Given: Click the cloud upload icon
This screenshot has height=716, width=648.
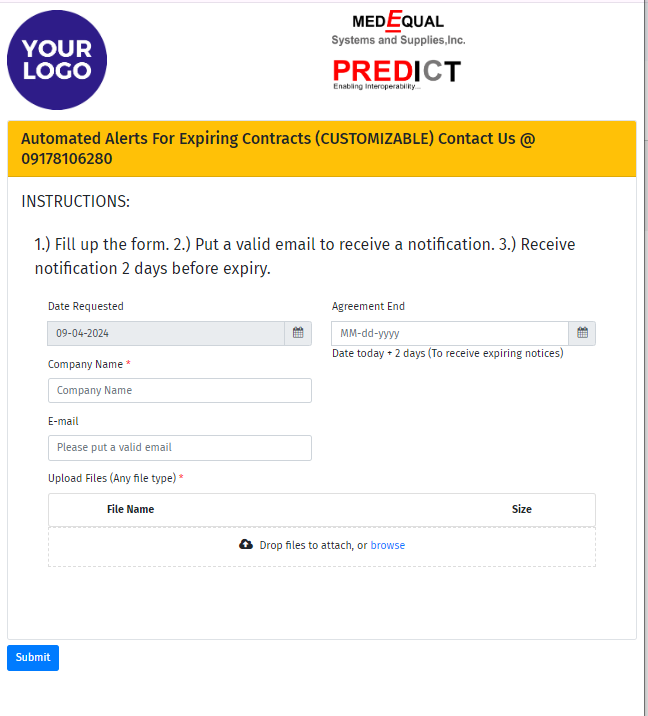Looking at the screenshot, I should [246, 544].
